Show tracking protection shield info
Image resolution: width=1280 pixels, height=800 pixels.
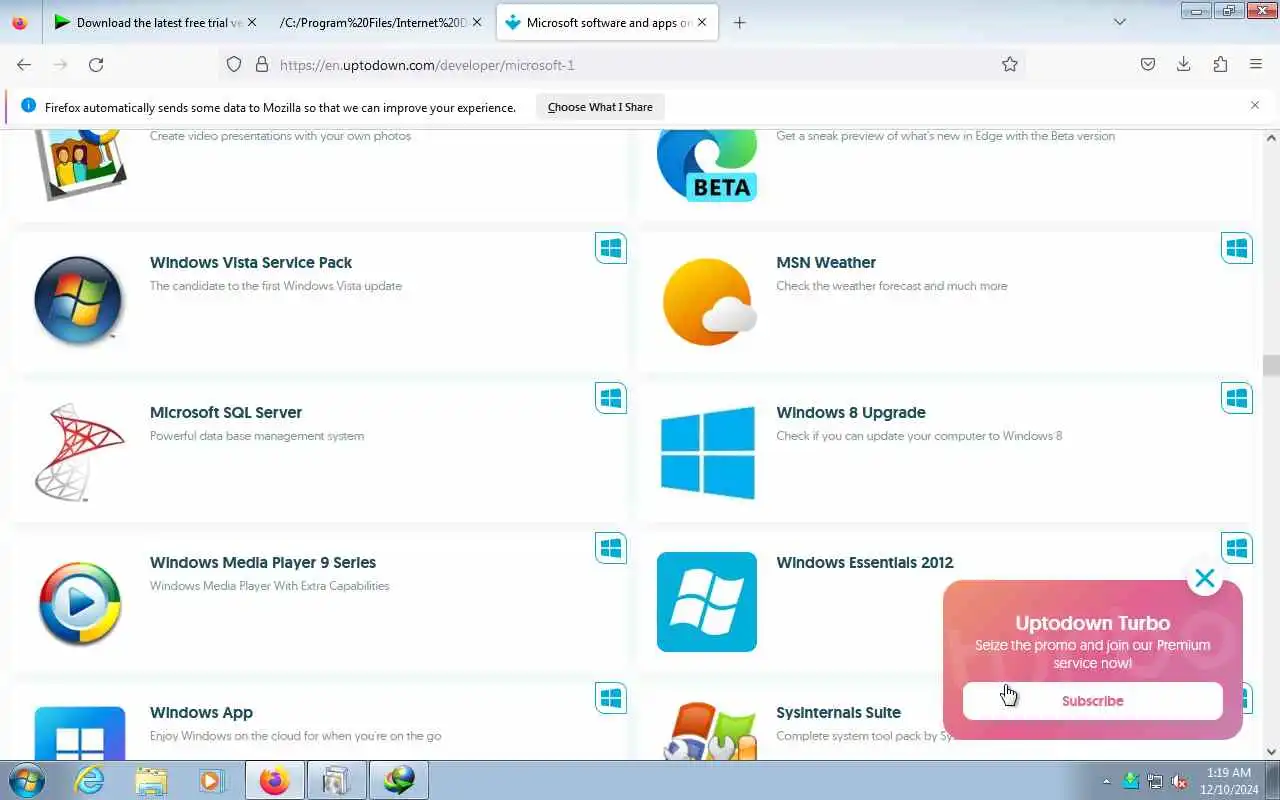coord(234,64)
